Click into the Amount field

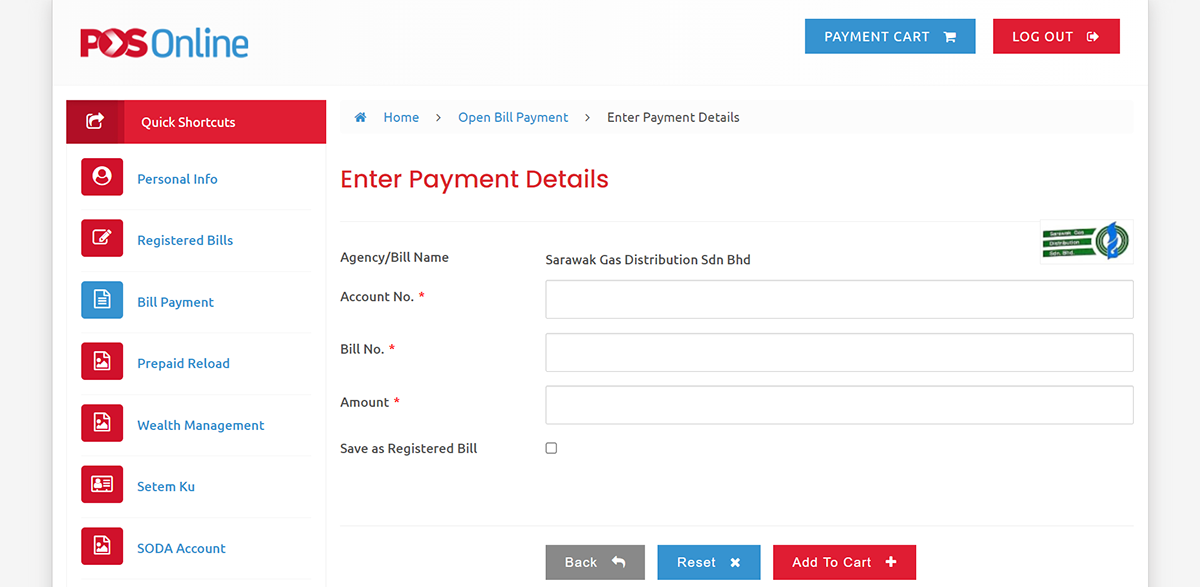click(839, 405)
